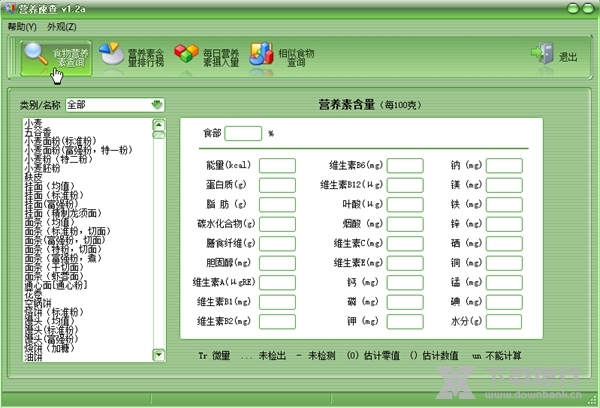Select 挂面(精制龙须面) in the list
The width and height of the screenshot is (600, 408).
[63, 213]
